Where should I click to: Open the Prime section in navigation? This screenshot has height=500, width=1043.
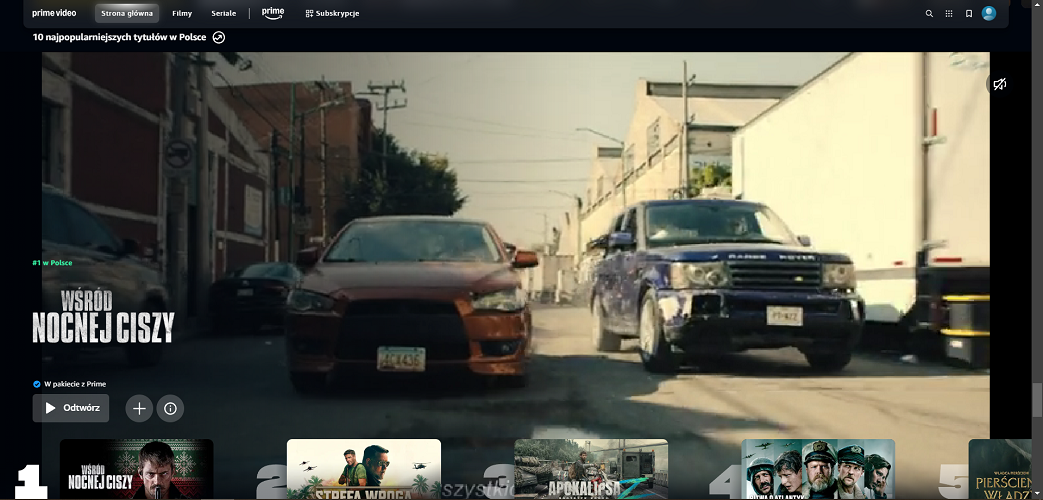[x=272, y=13]
